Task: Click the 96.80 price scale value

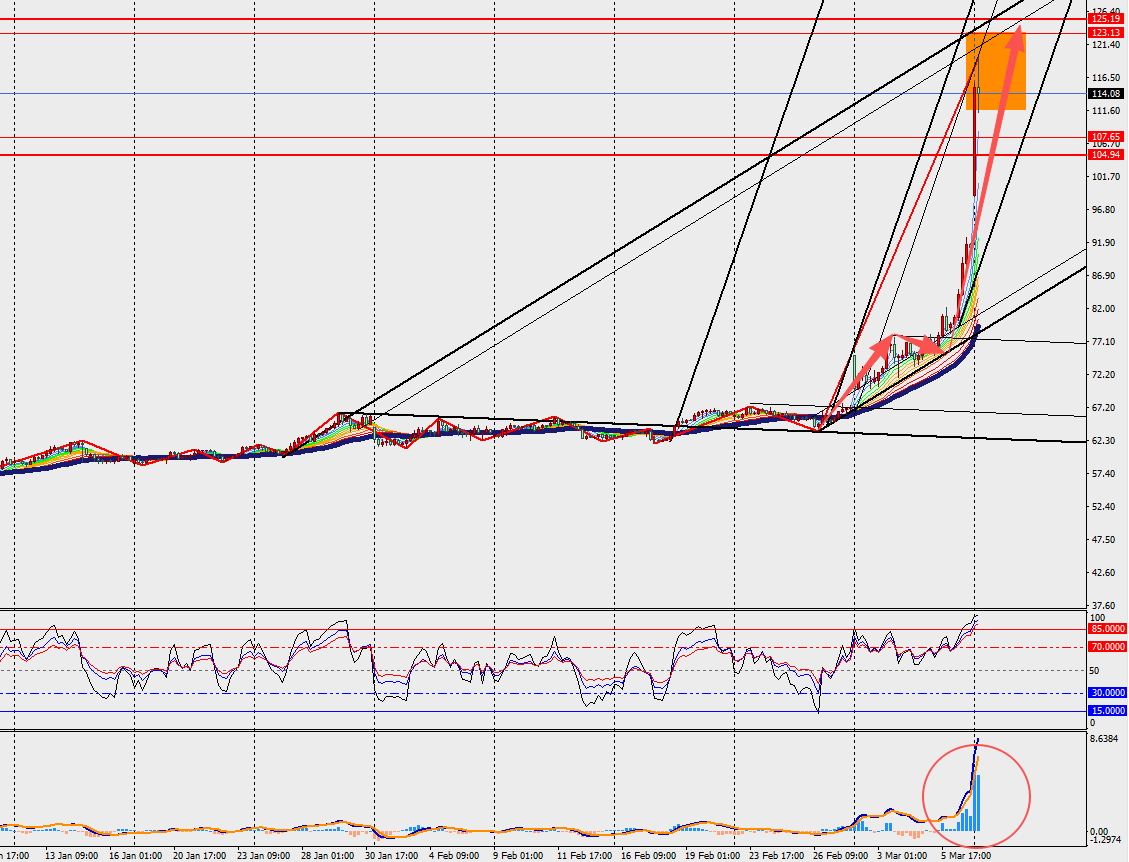Action: coord(1104,210)
